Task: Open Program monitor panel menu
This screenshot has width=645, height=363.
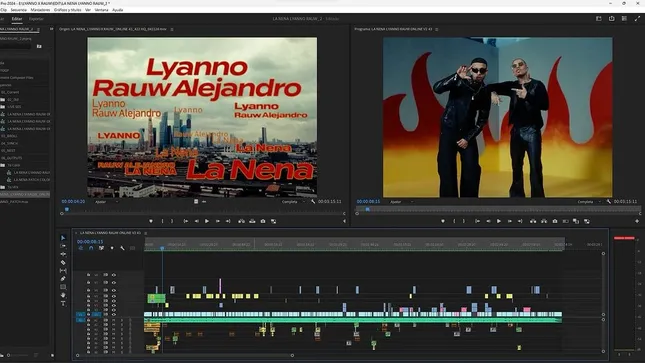Action: pyautogui.click(x=436, y=29)
